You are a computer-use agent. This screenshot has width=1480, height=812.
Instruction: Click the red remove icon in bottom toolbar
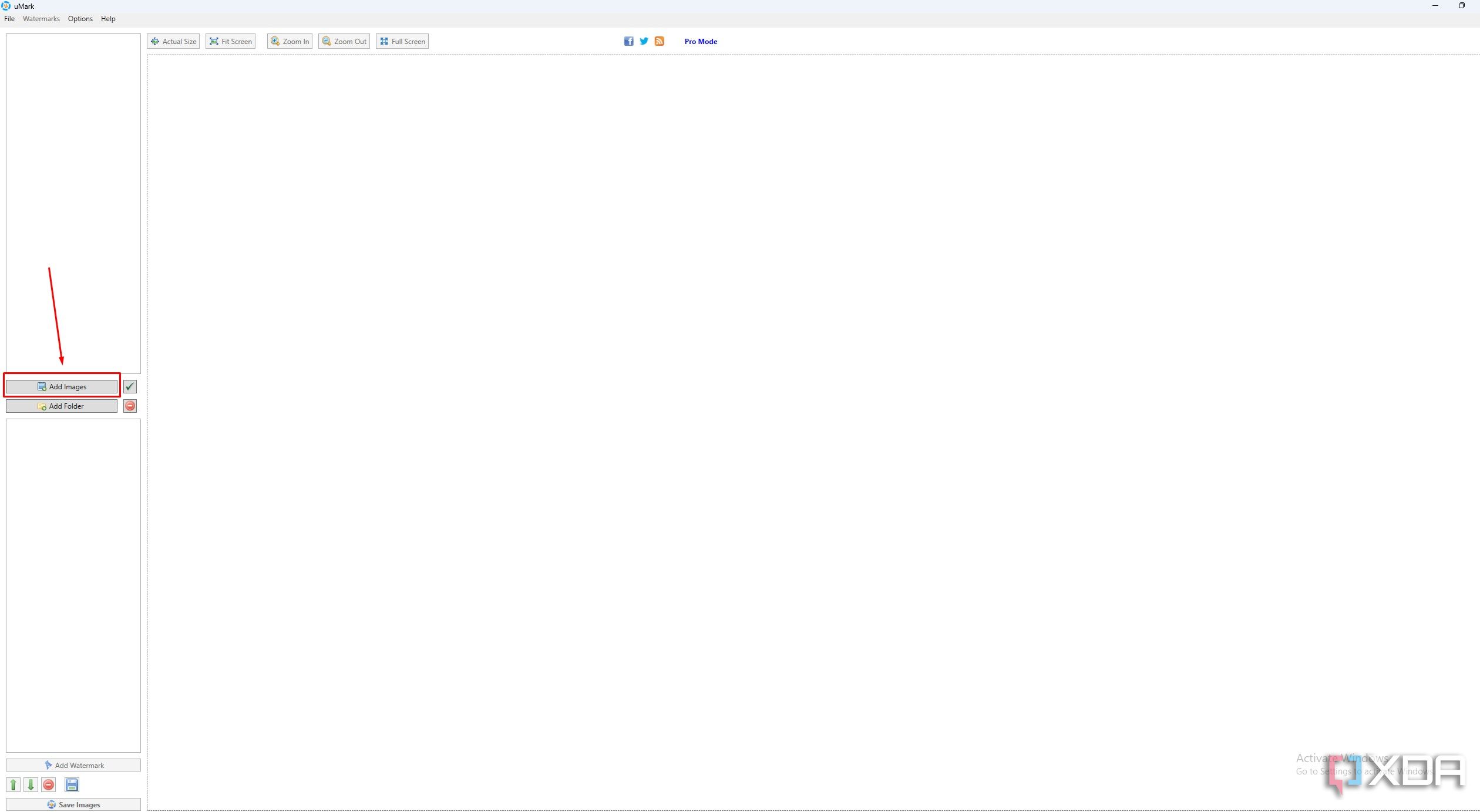click(x=48, y=784)
